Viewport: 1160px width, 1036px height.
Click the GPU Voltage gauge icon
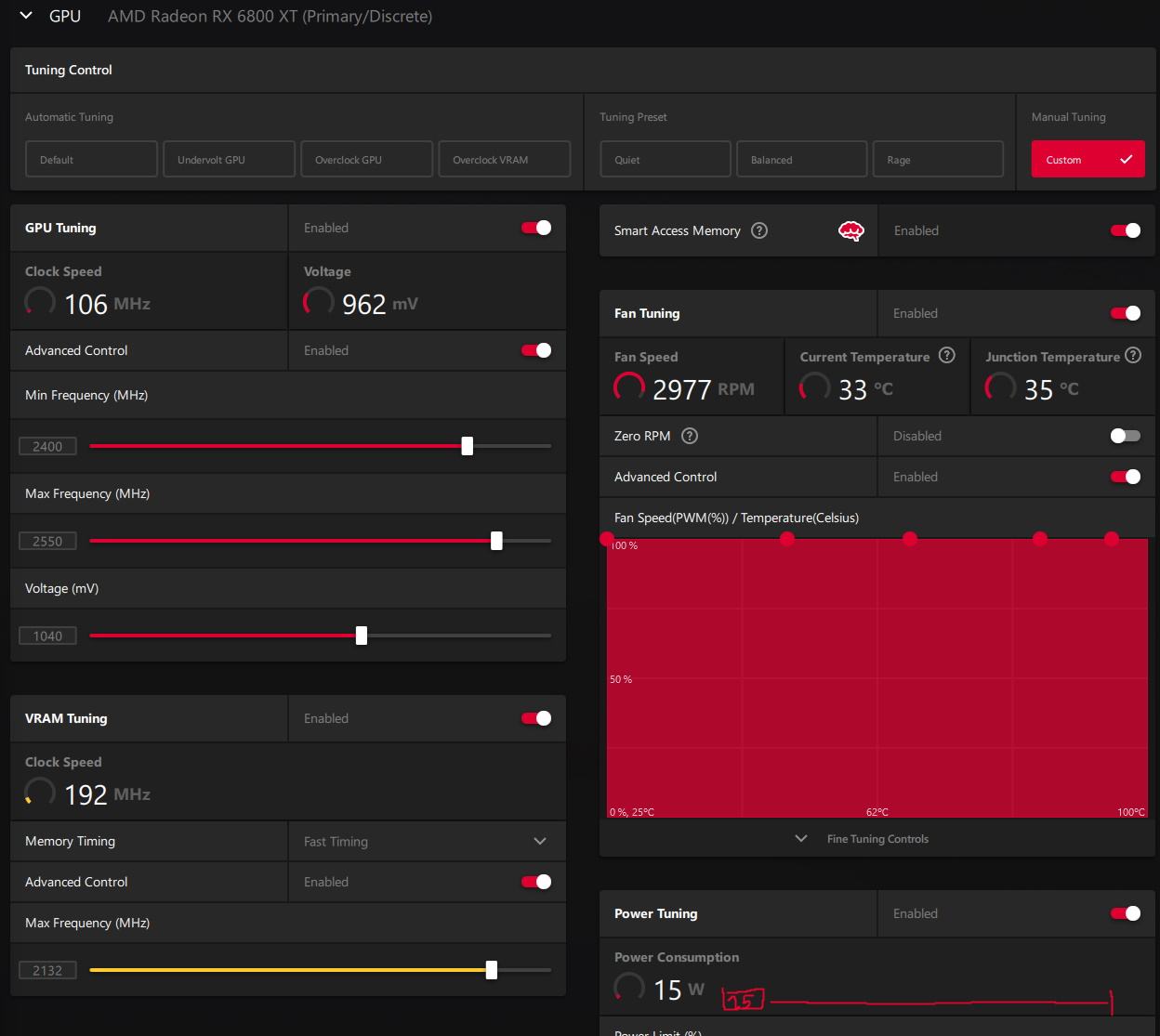pos(319,302)
